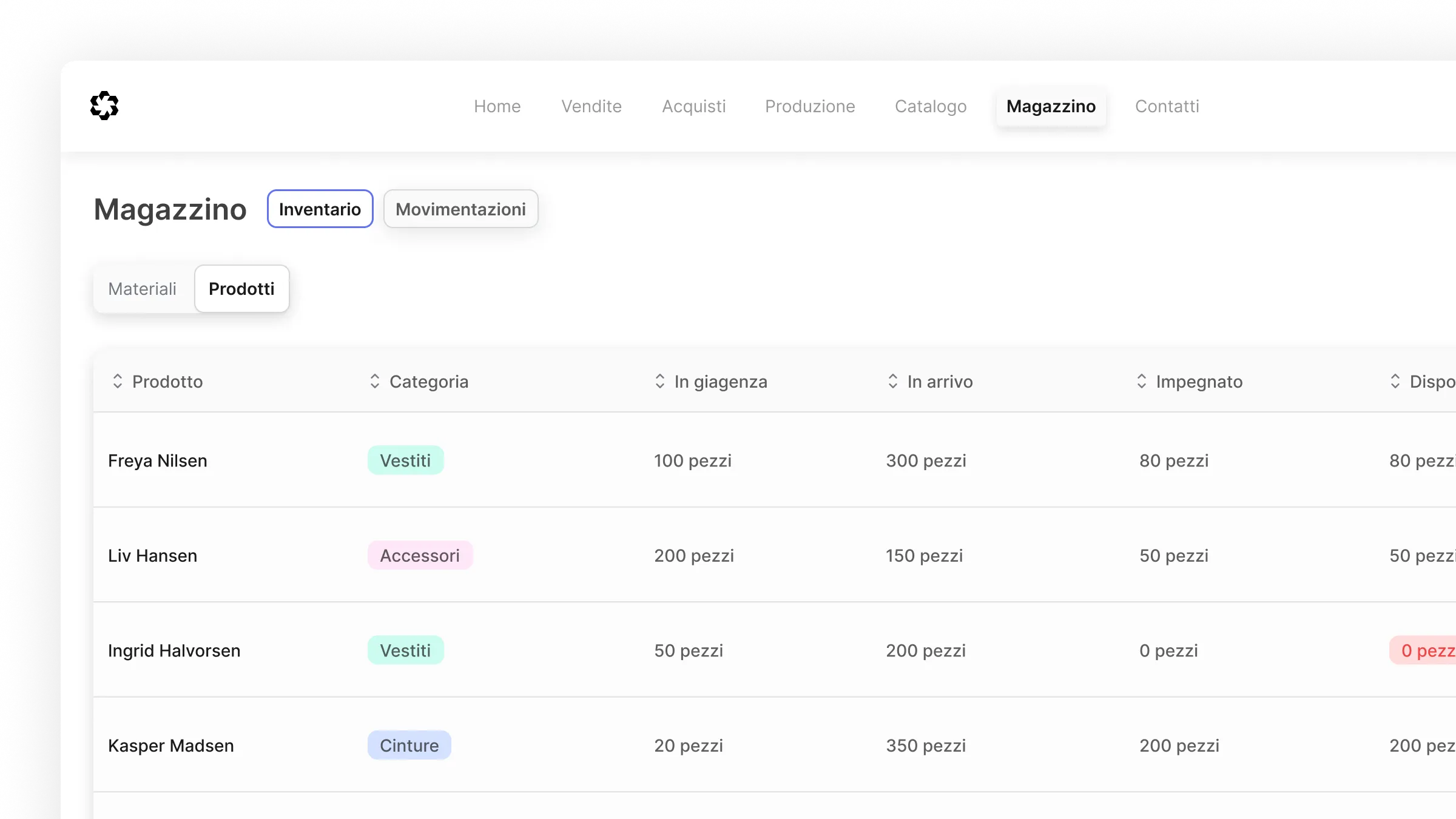Sort by In arrivo arrows
Screen dimensions: 1456x819
[x=893, y=381]
